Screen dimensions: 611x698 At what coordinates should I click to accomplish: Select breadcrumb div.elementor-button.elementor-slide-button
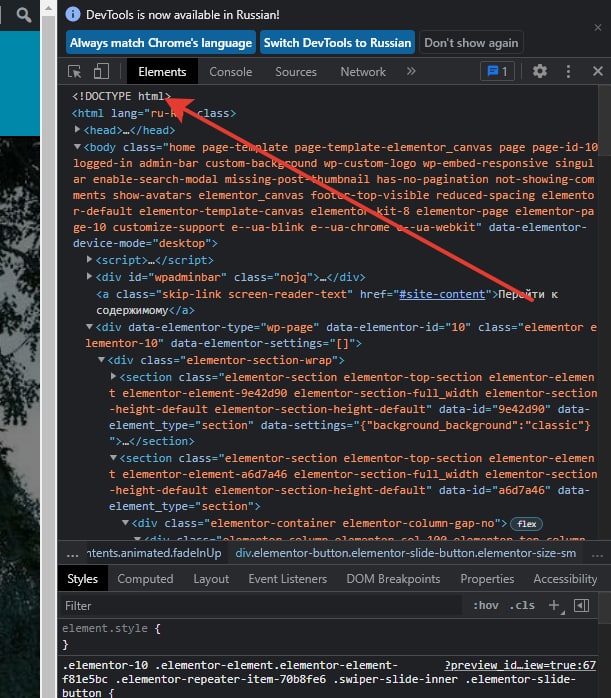(405, 553)
